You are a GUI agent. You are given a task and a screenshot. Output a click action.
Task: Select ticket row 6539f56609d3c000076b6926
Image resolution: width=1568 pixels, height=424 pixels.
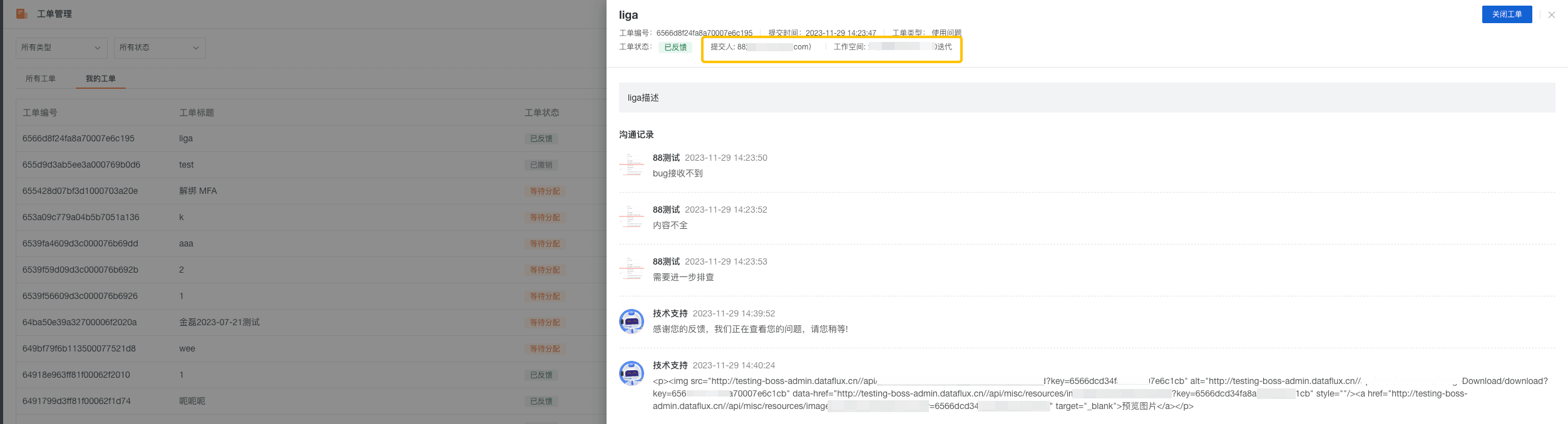point(310,296)
